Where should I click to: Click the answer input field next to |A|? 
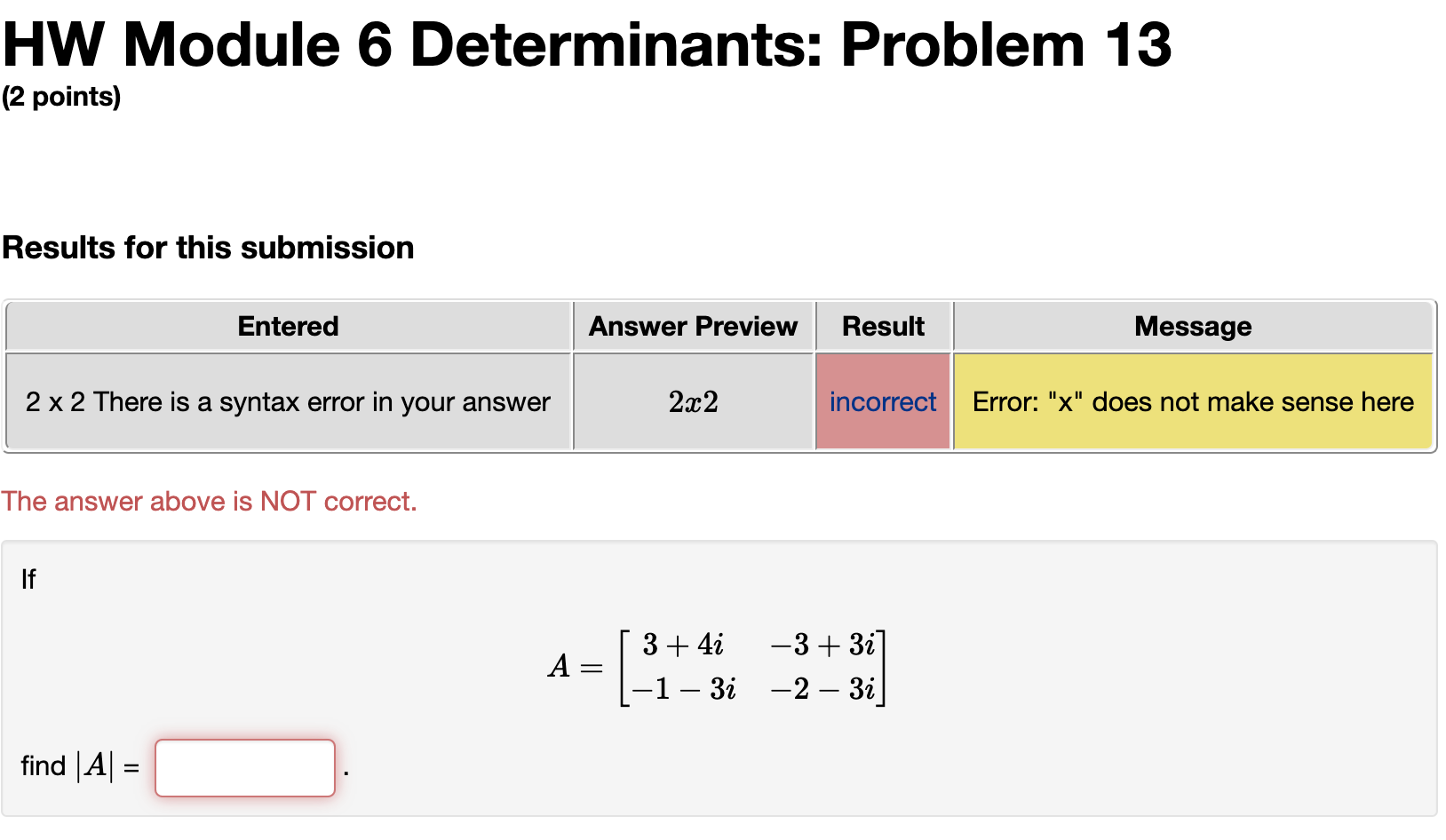click(x=244, y=767)
